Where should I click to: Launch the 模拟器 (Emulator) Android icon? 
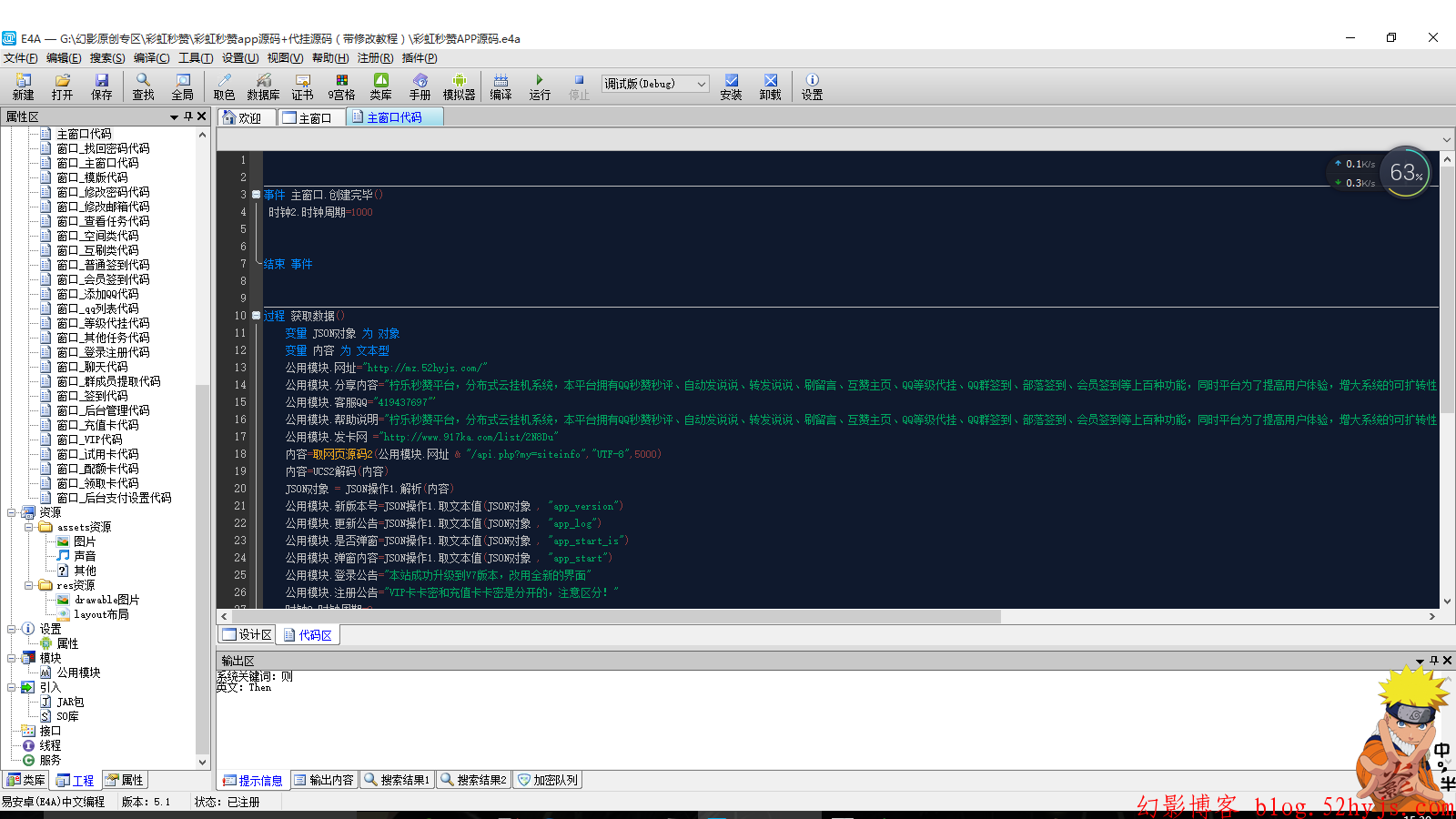(x=459, y=86)
